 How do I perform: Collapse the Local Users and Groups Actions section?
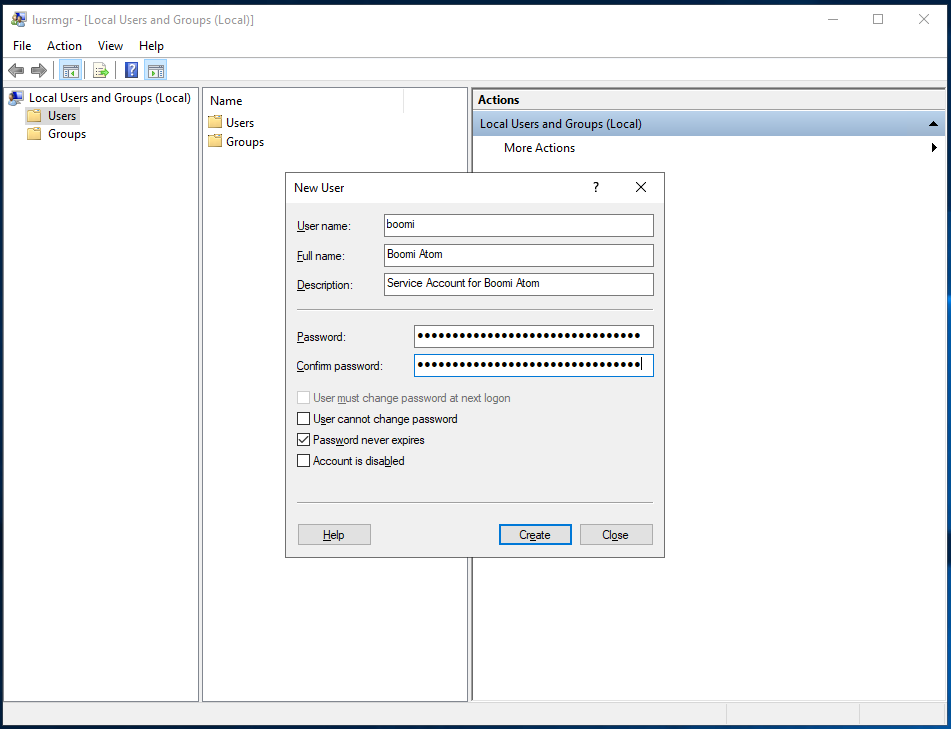[933, 122]
